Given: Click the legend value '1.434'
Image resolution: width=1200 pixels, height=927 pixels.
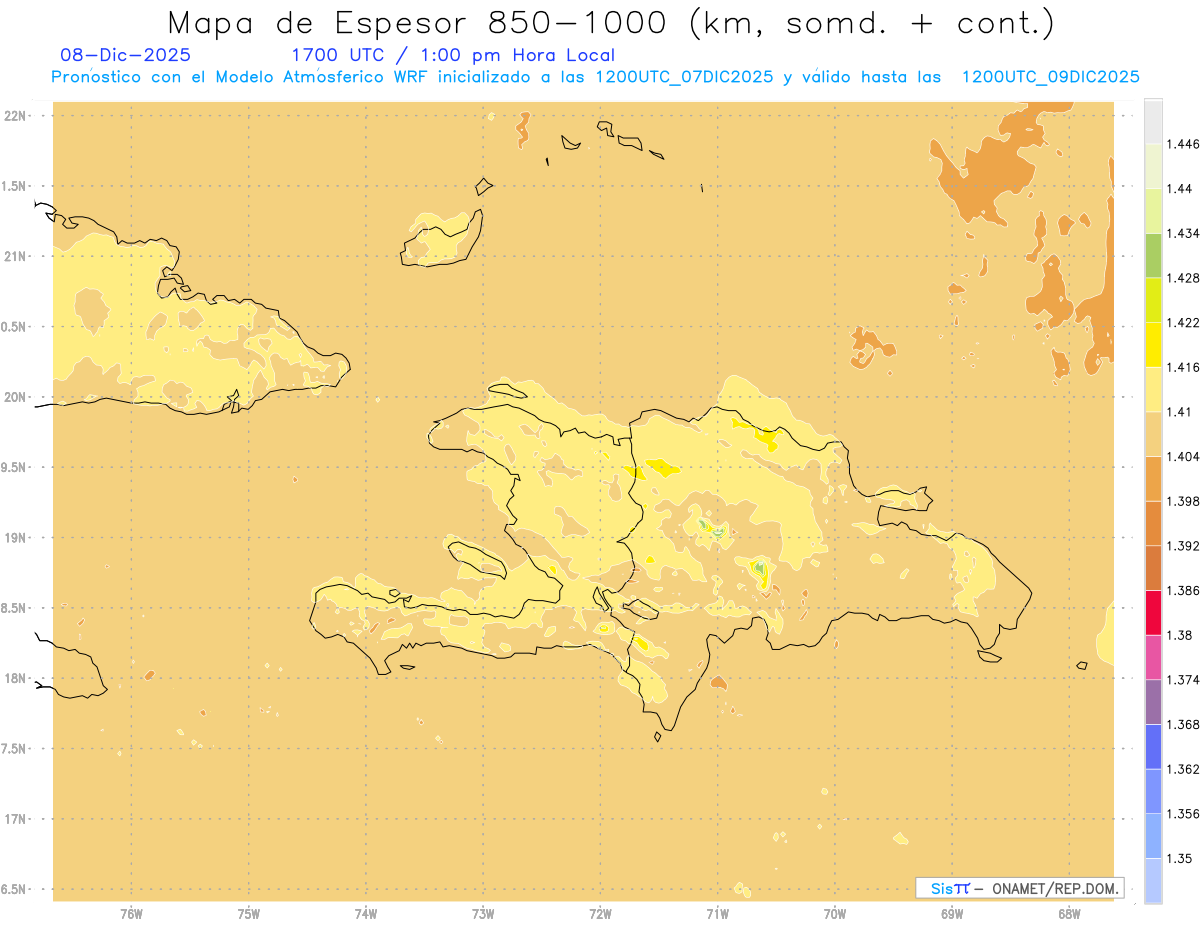Looking at the screenshot, I should [1183, 233].
